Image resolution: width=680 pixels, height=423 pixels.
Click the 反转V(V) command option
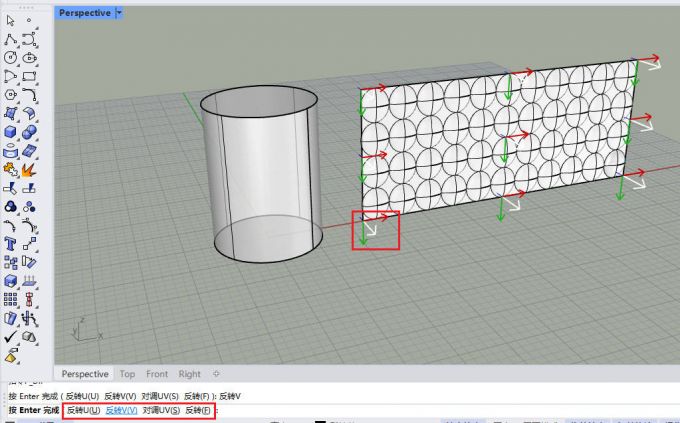[121, 410]
